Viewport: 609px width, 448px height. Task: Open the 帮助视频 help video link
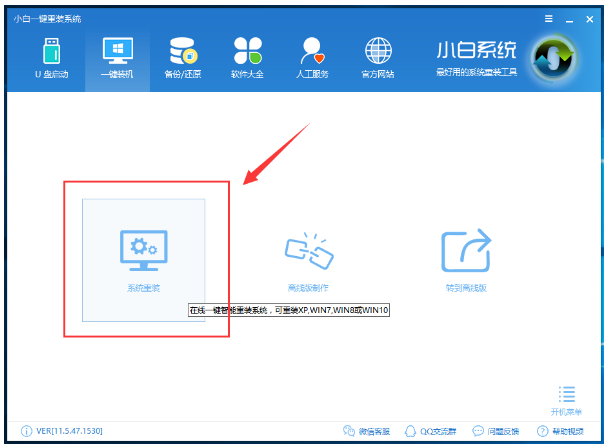coord(560,431)
